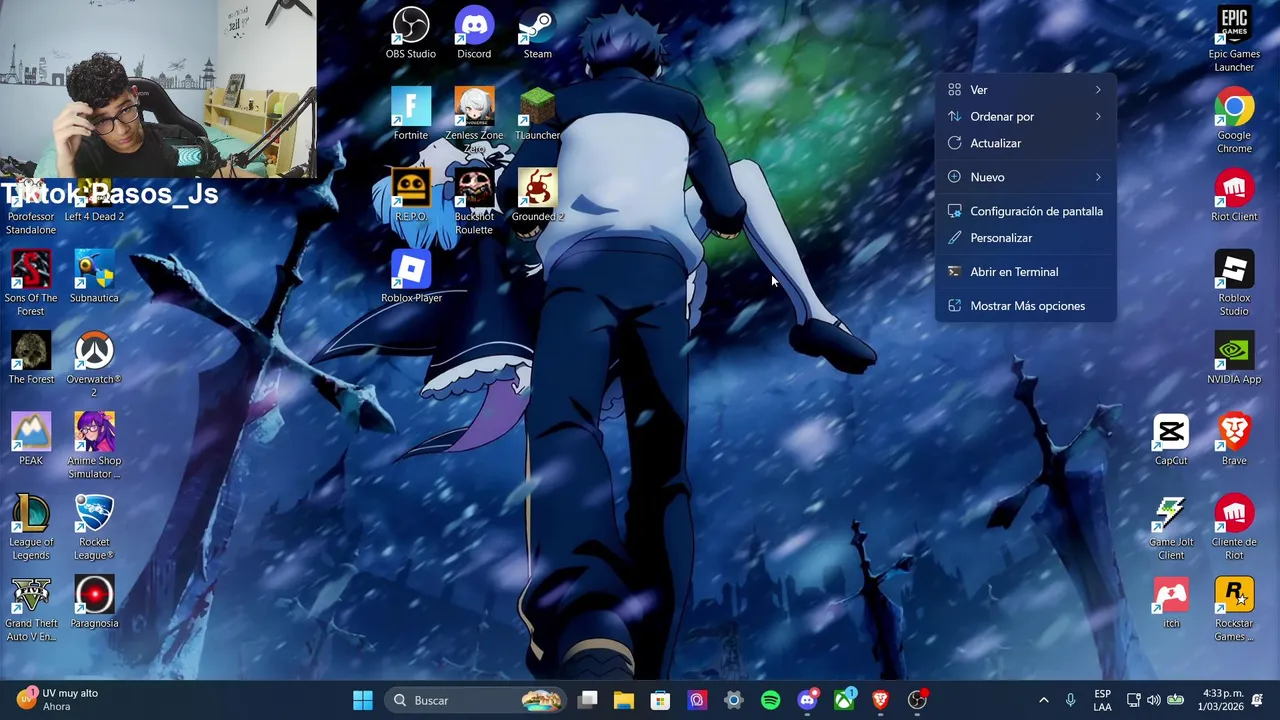Select the Rocket League shortcut
Viewport: 1280px width, 720px height.
click(x=94, y=528)
